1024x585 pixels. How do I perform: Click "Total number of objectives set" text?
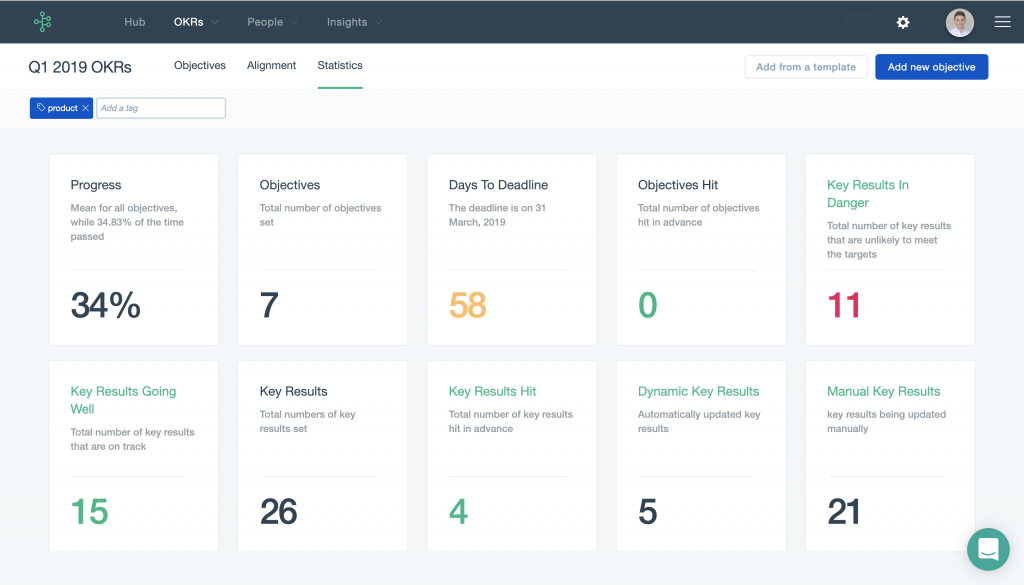pos(320,215)
